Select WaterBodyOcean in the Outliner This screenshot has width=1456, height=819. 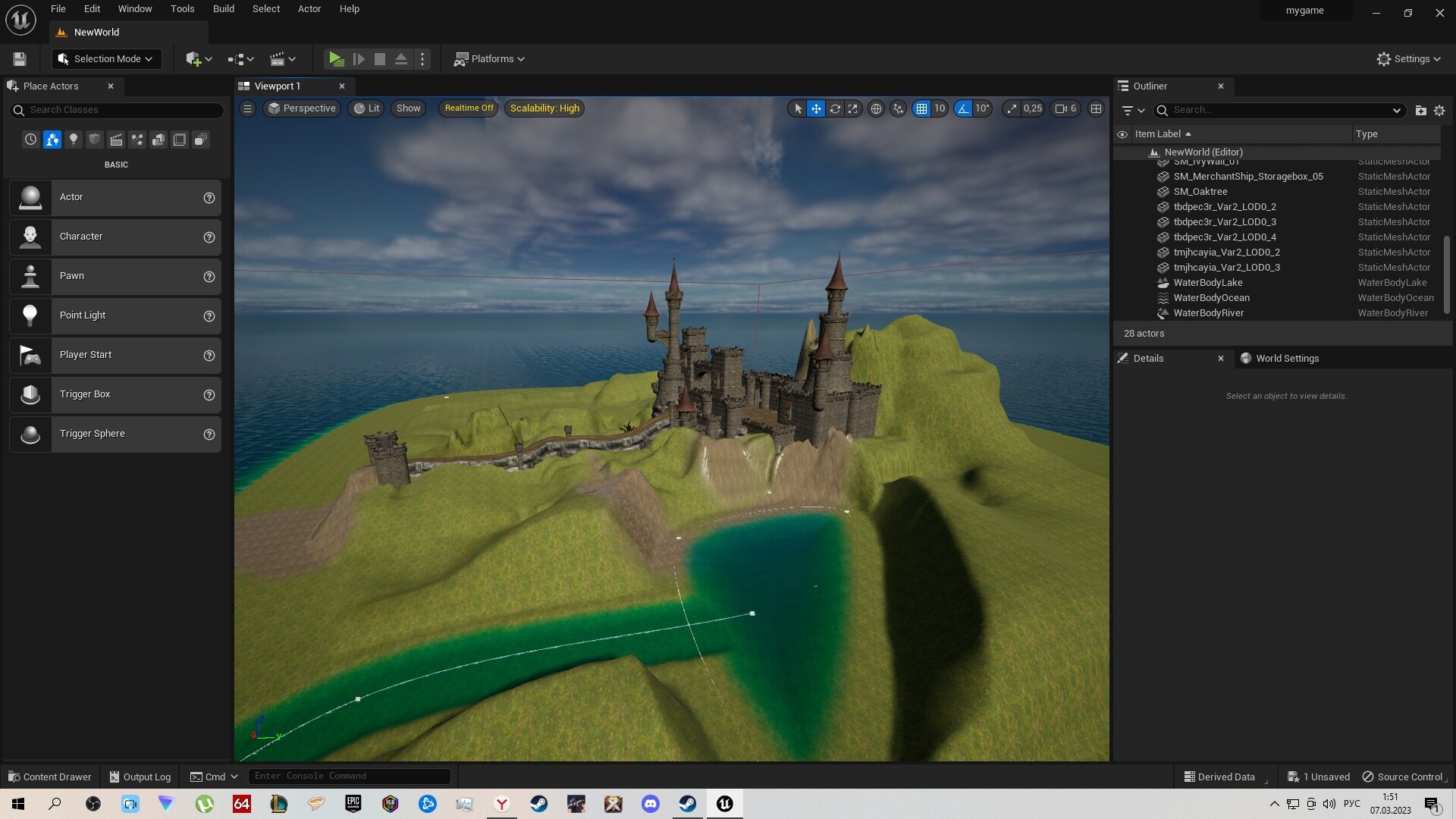pyautogui.click(x=1211, y=297)
